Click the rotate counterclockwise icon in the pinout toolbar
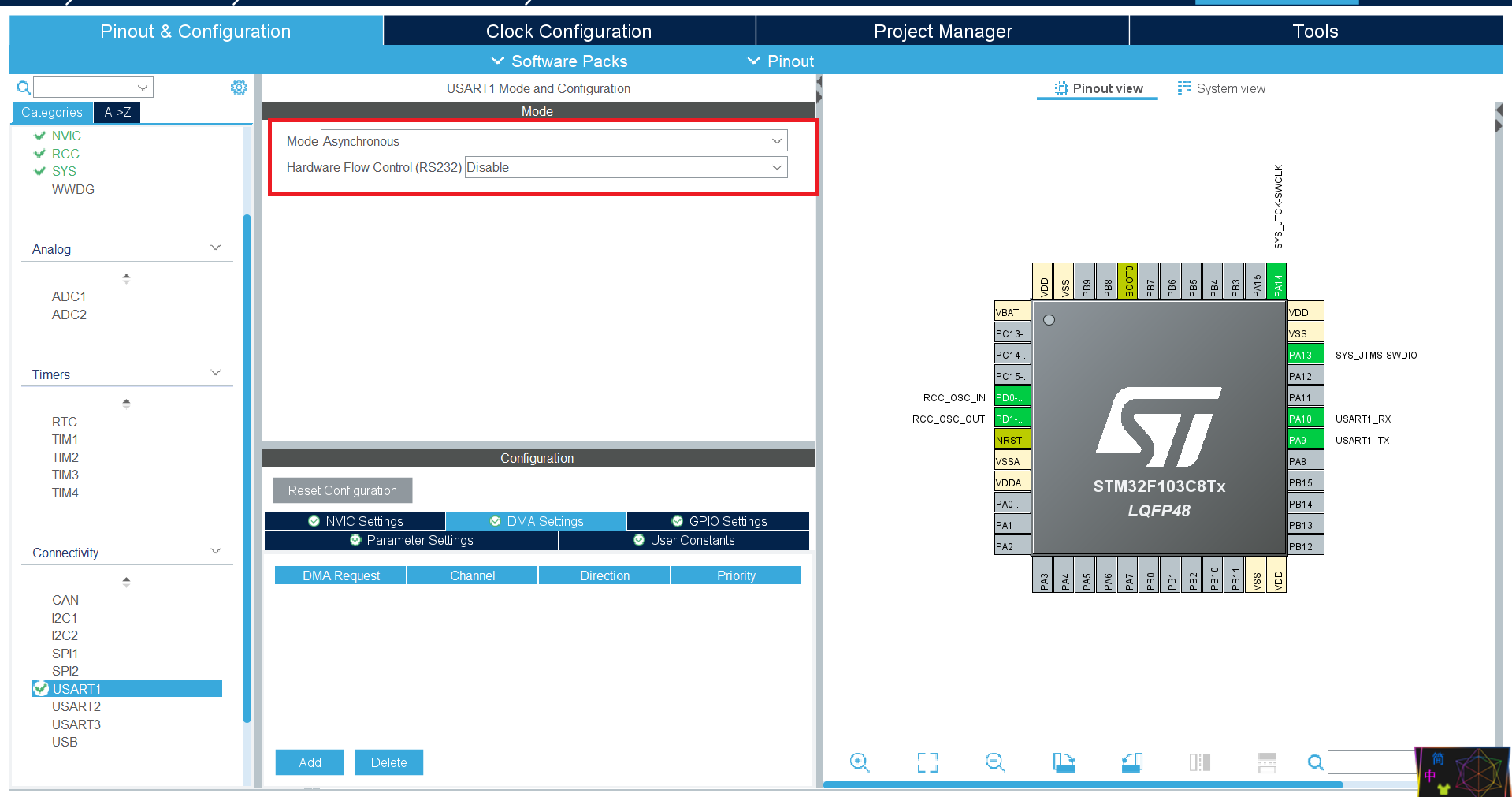The height and width of the screenshot is (797, 1512). click(x=1132, y=762)
